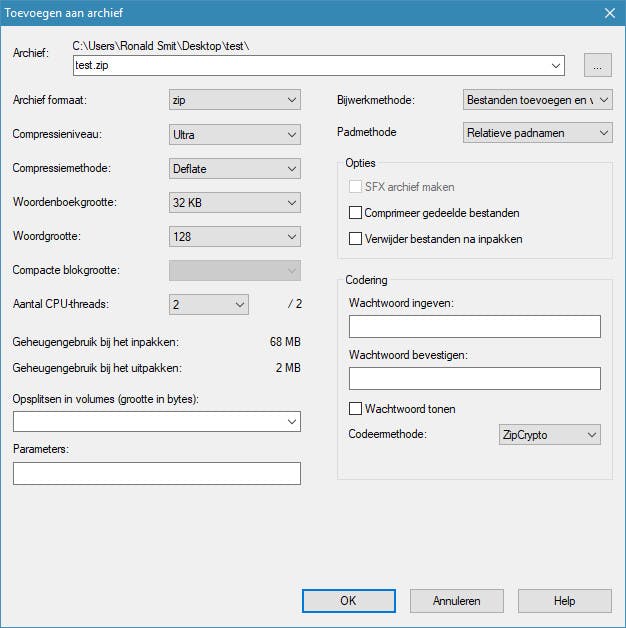Open Woordenboekgrootte dropdown showing 32 KB
The width and height of the screenshot is (626, 628).
tap(235, 203)
